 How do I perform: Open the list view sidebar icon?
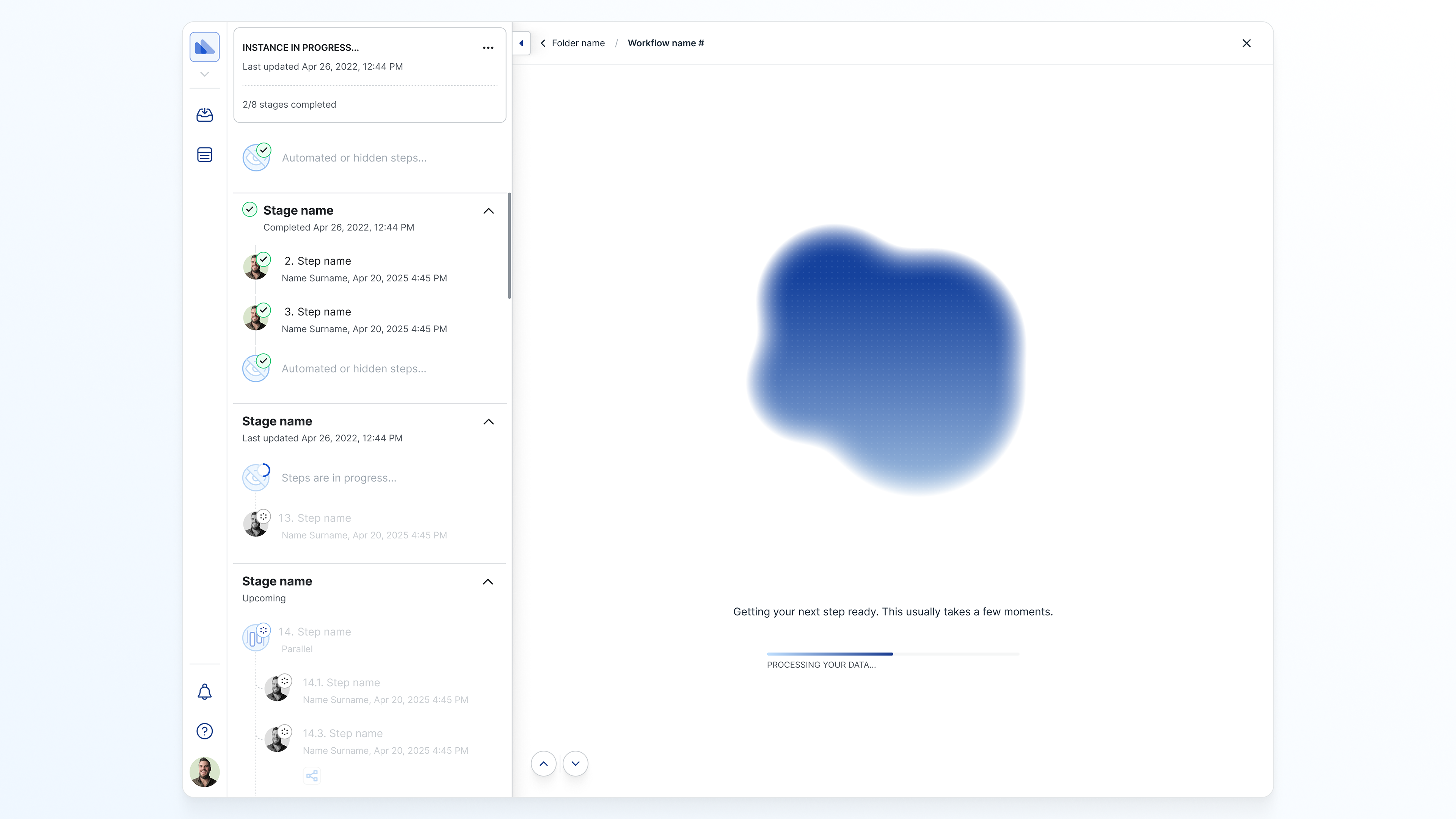205,154
